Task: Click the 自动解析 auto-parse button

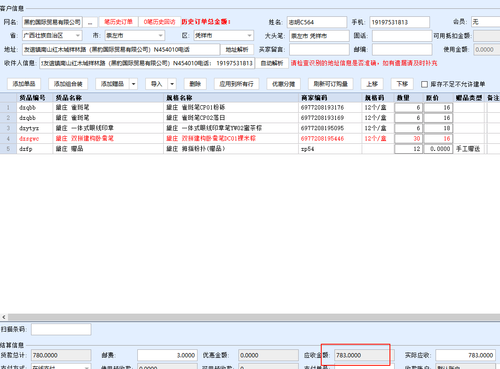Action: (x=272, y=63)
